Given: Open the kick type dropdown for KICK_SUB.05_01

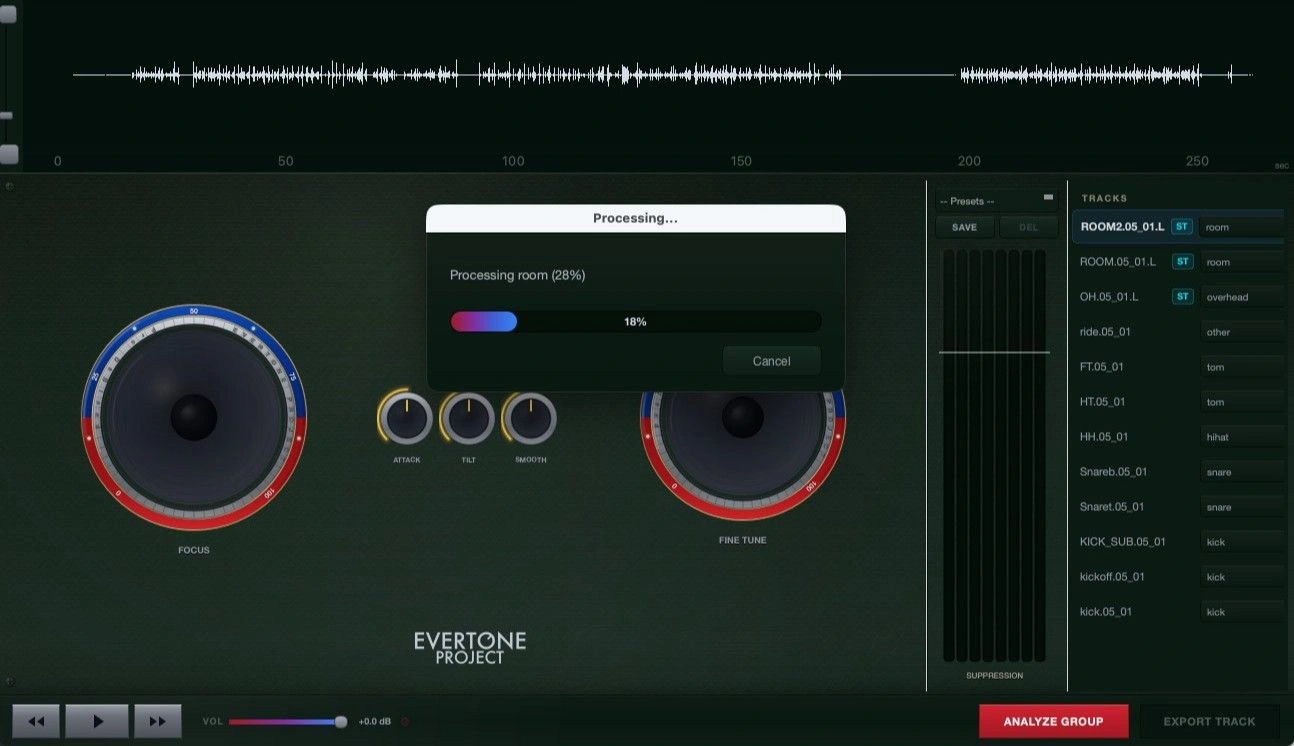Looking at the screenshot, I should pyautogui.click(x=1242, y=542).
